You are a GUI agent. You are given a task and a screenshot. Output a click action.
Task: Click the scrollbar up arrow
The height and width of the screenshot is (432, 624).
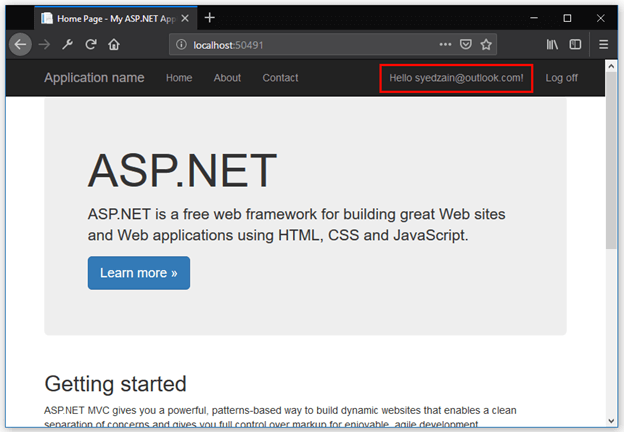611,66
